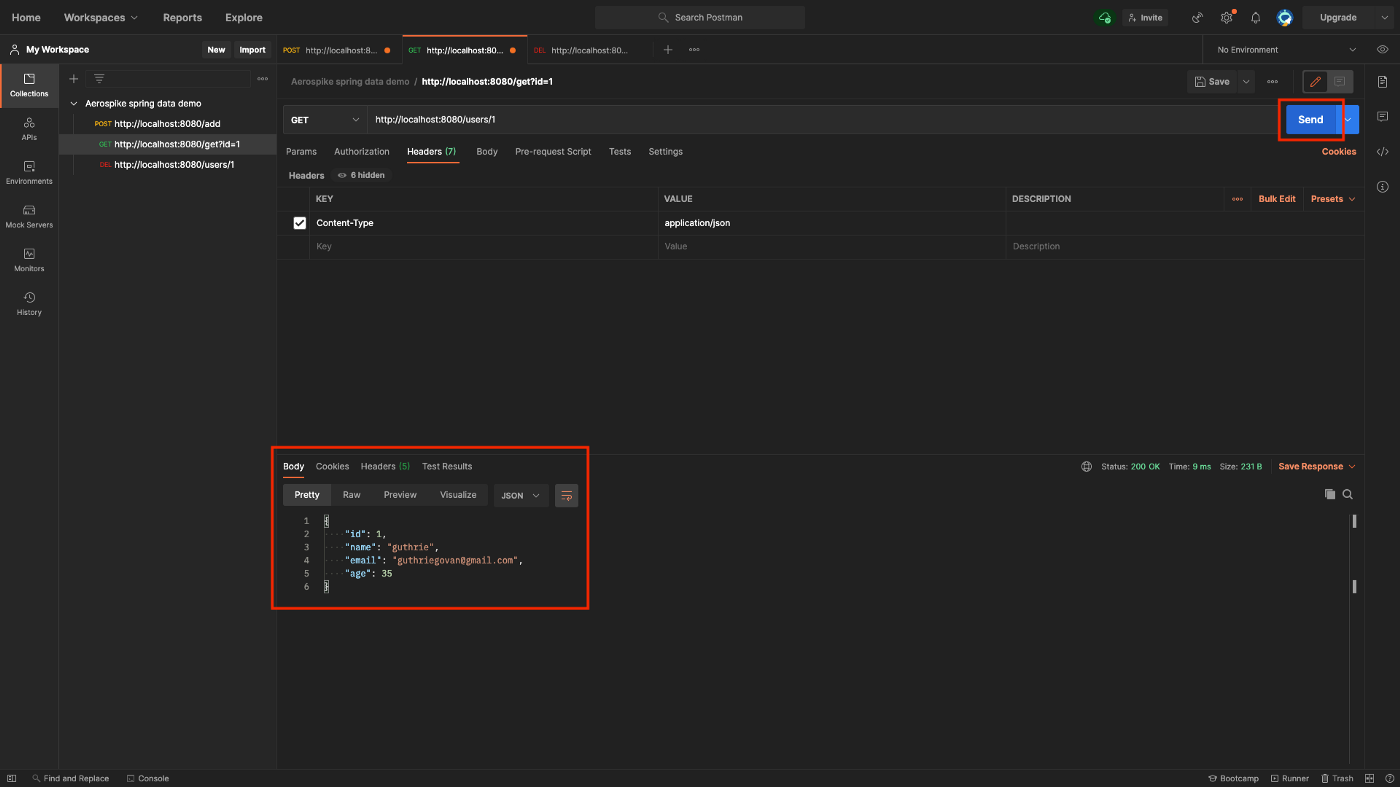This screenshot has height=787, width=1400.
Task: Open the Collections sidebar panel
Action: 29,85
